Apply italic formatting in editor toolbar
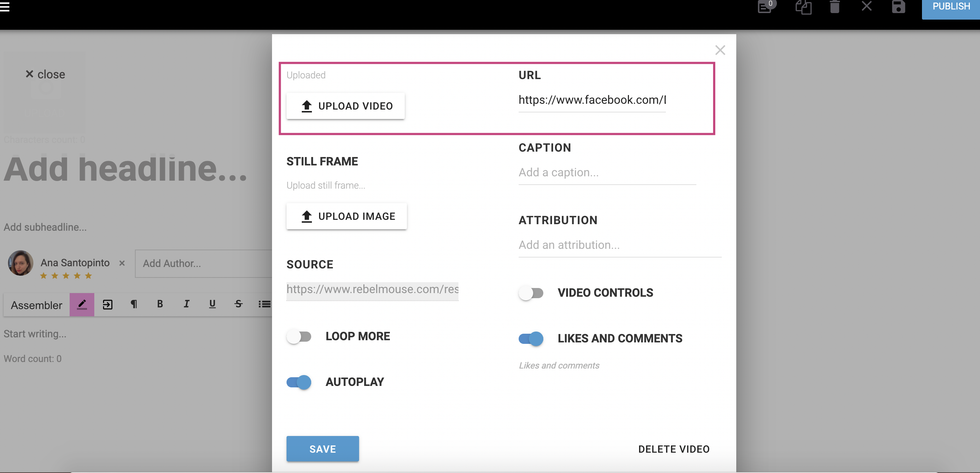980x473 pixels. click(x=186, y=304)
